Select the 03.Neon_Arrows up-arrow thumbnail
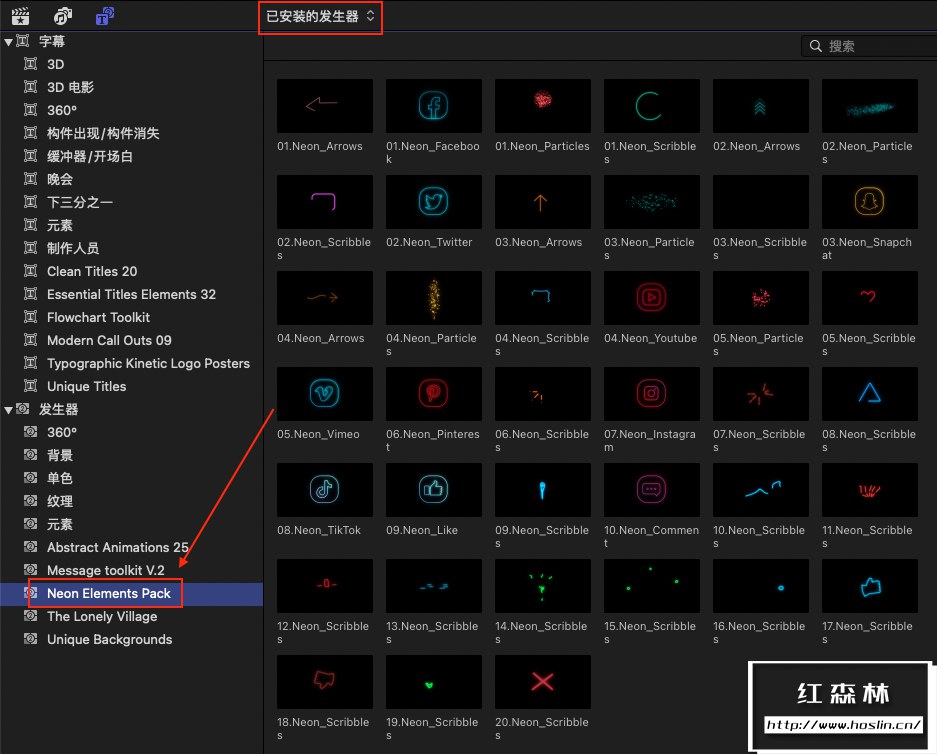The height and width of the screenshot is (754, 937). coord(543,202)
